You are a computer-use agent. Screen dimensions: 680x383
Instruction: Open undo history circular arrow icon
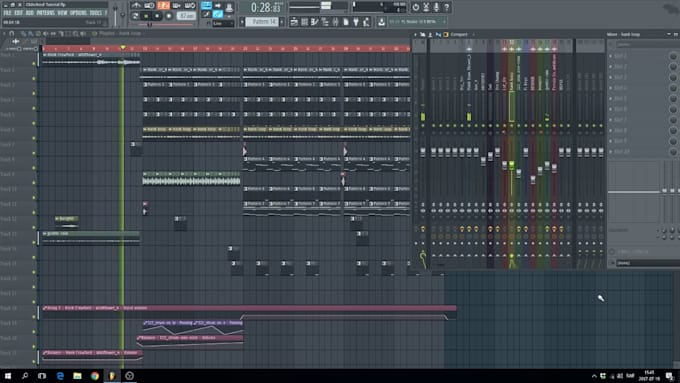[415, 7]
